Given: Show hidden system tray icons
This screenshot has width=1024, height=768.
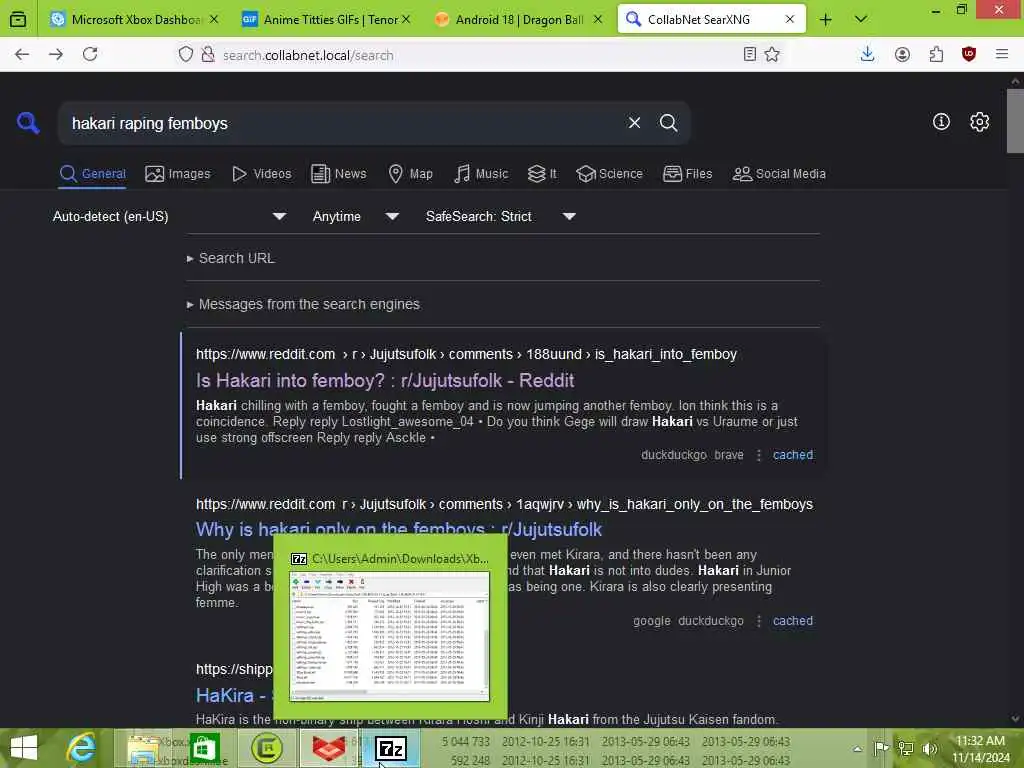Looking at the screenshot, I should pos(857,749).
